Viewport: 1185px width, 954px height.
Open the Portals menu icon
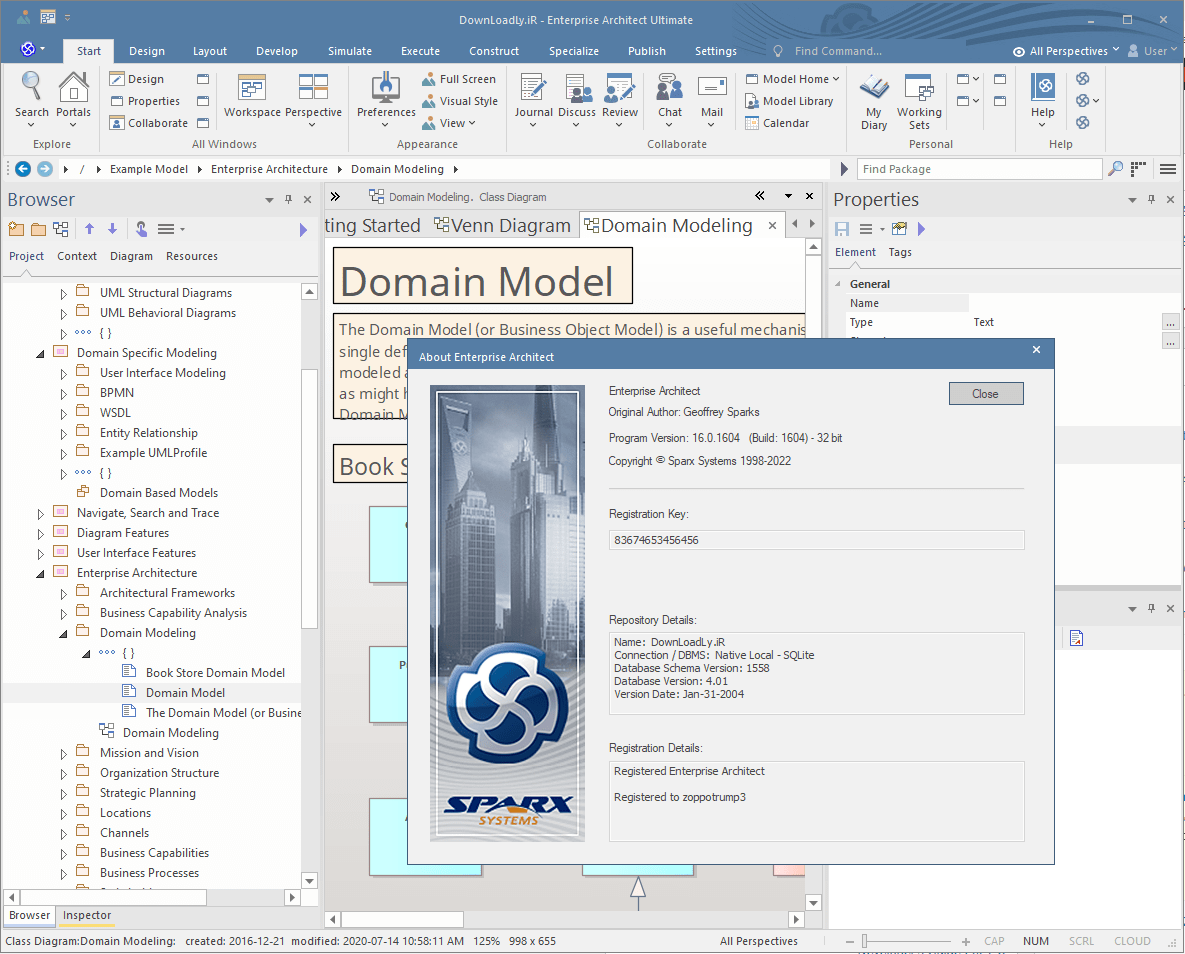point(73,86)
